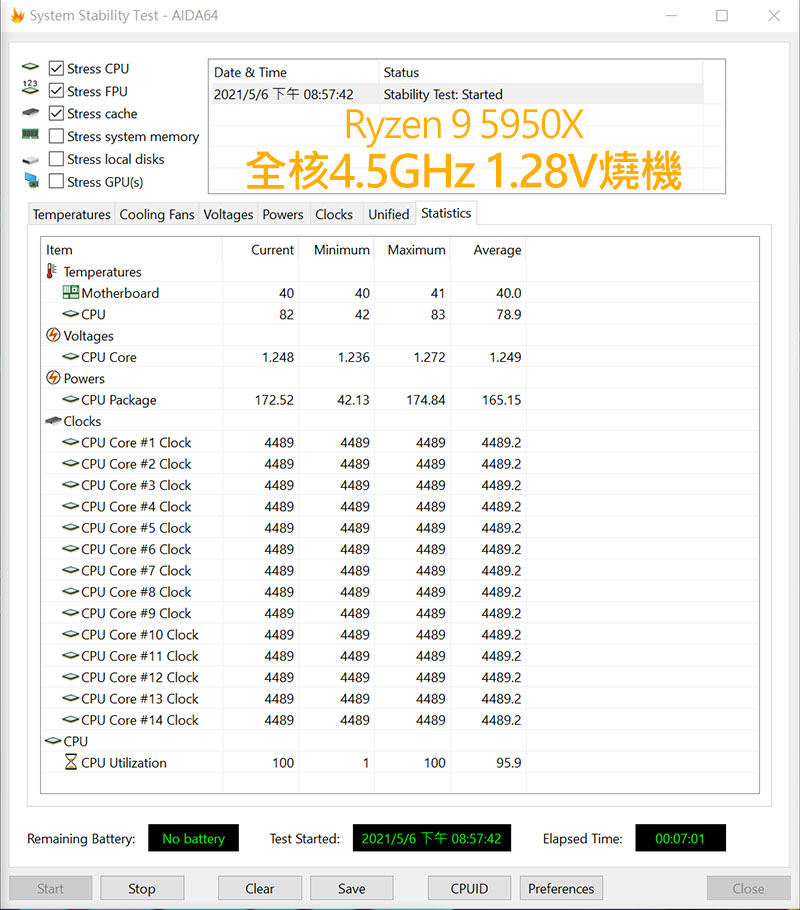Click the Average column header
Viewport: 800px width, 910px height.
click(x=488, y=250)
